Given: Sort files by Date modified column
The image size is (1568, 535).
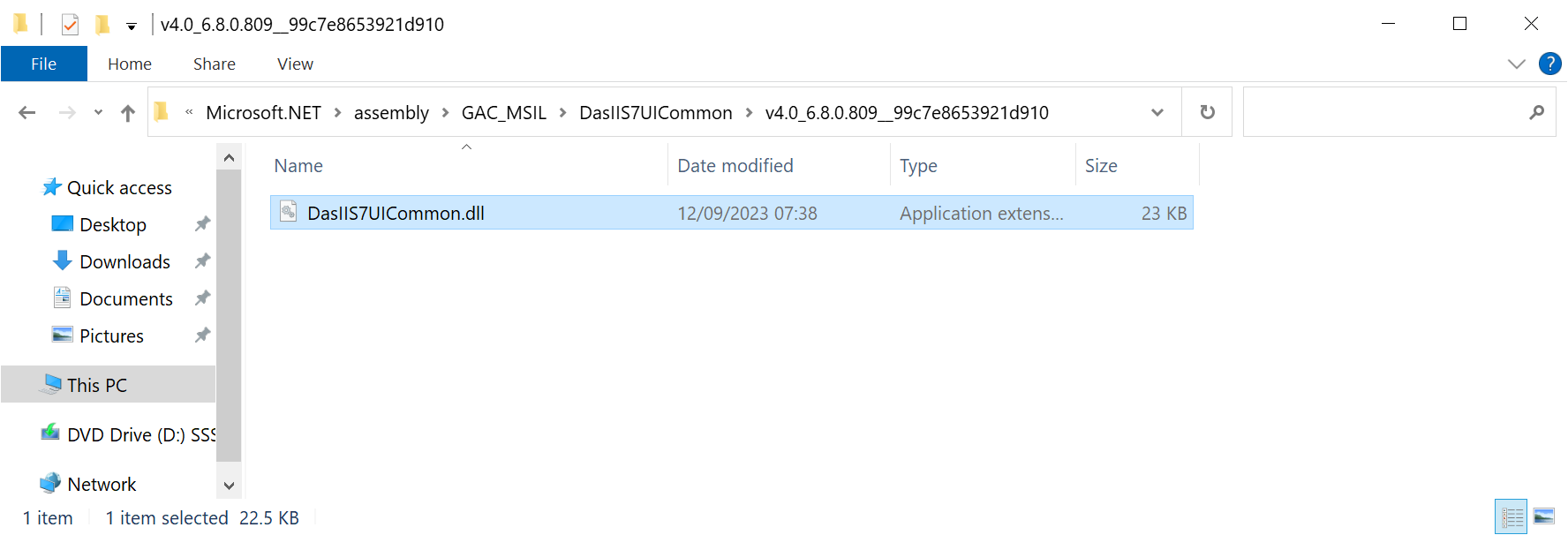Looking at the screenshot, I should coord(735,166).
